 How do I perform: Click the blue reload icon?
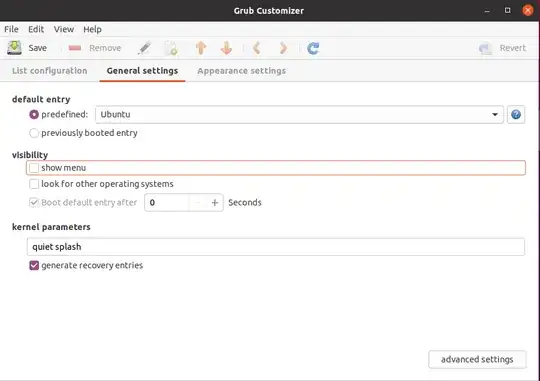[313, 48]
